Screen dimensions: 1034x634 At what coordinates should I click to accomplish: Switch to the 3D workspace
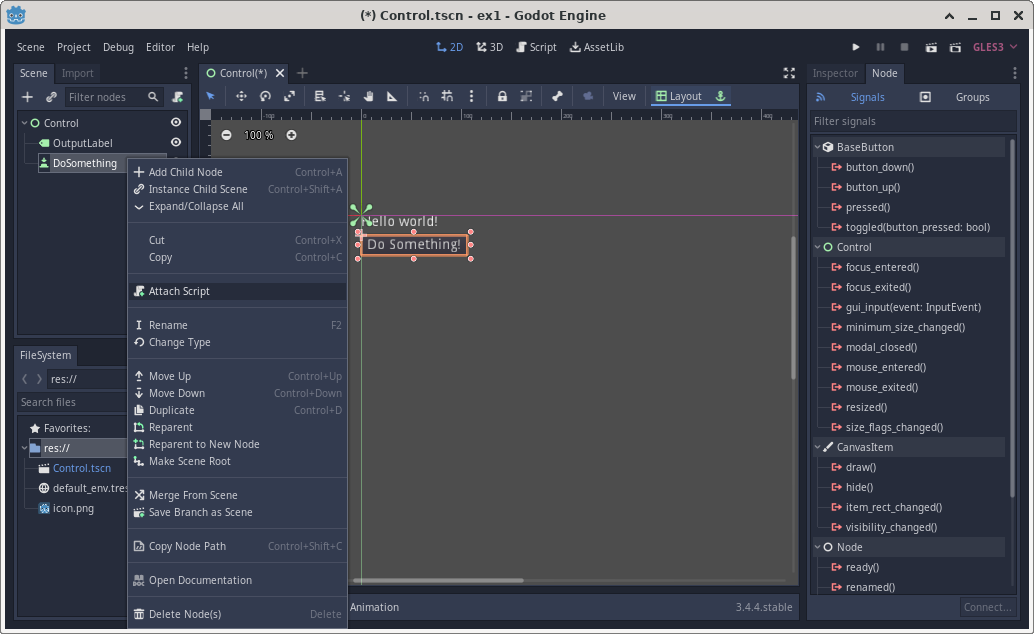tap(489, 47)
